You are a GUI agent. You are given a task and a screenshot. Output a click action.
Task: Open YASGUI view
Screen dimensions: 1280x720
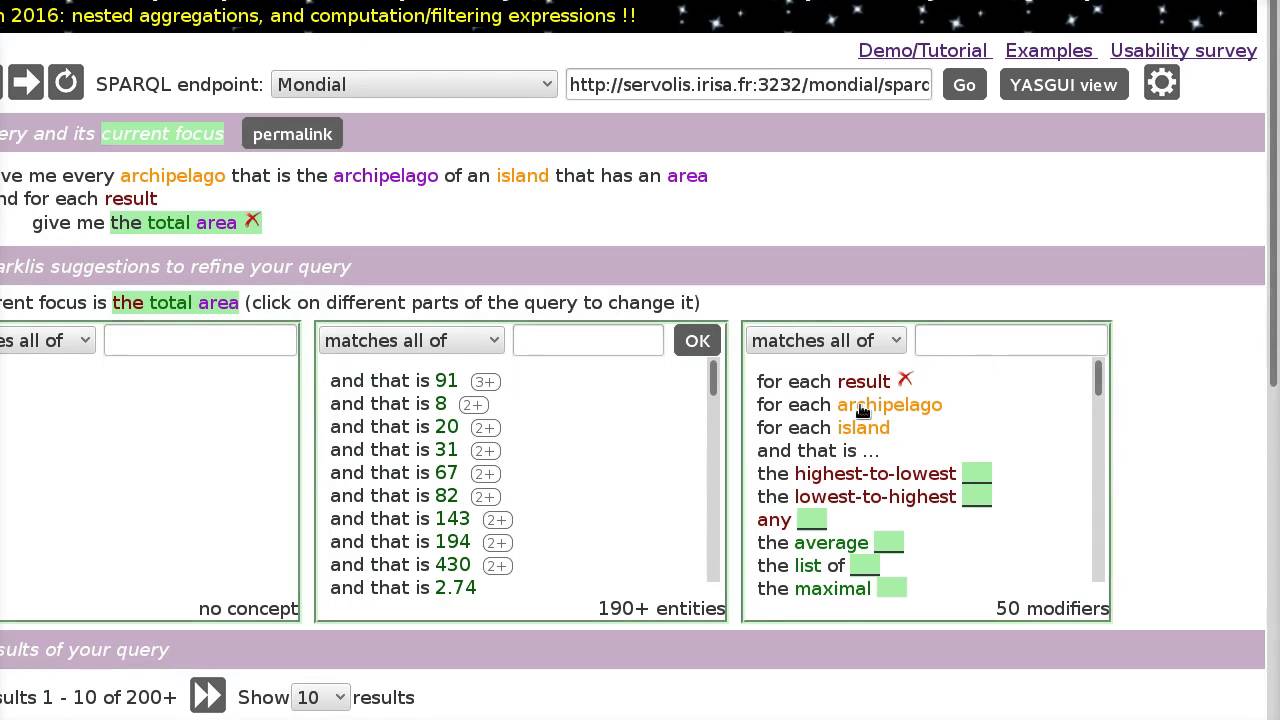1063,85
